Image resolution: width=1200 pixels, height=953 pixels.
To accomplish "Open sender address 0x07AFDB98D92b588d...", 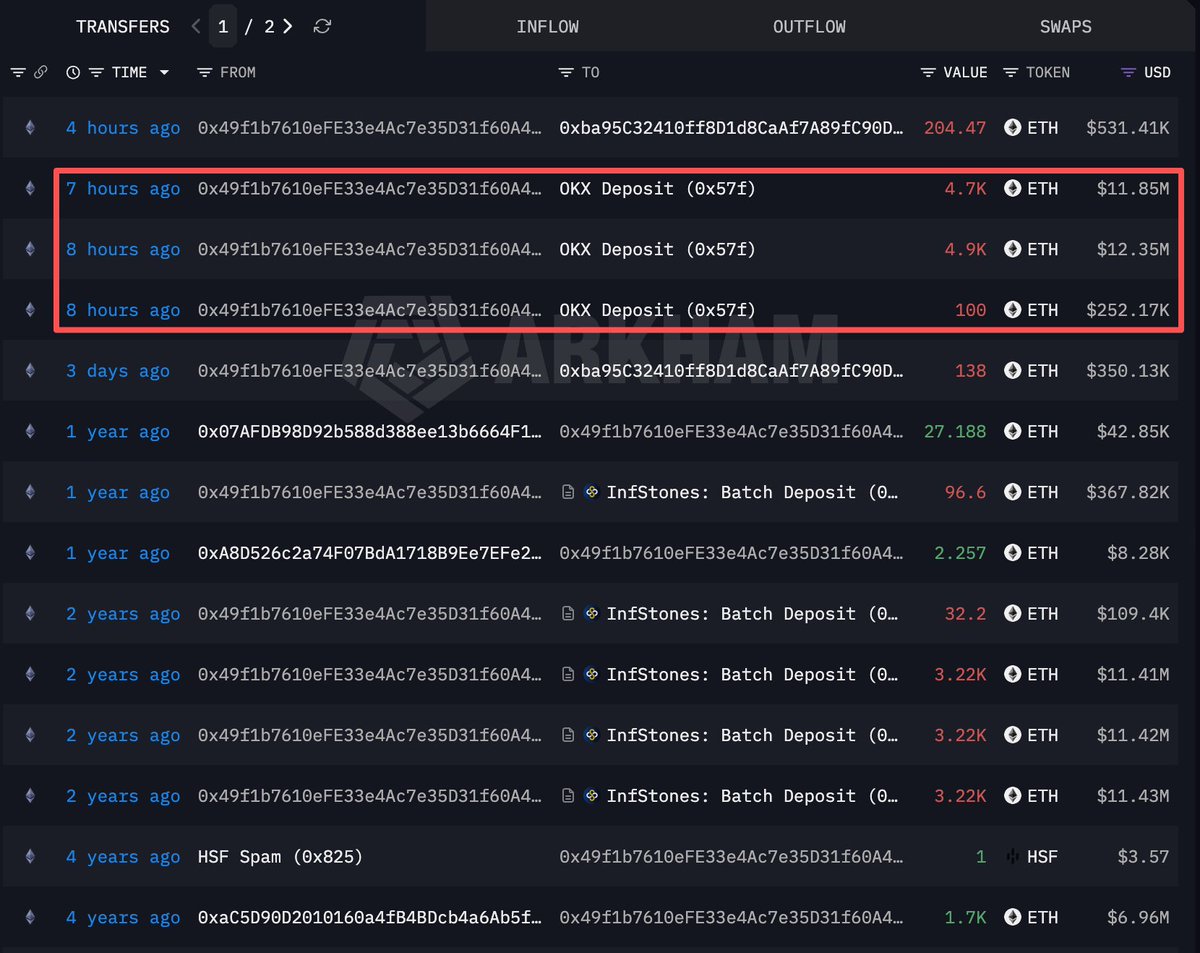I will tap(371, 432).
